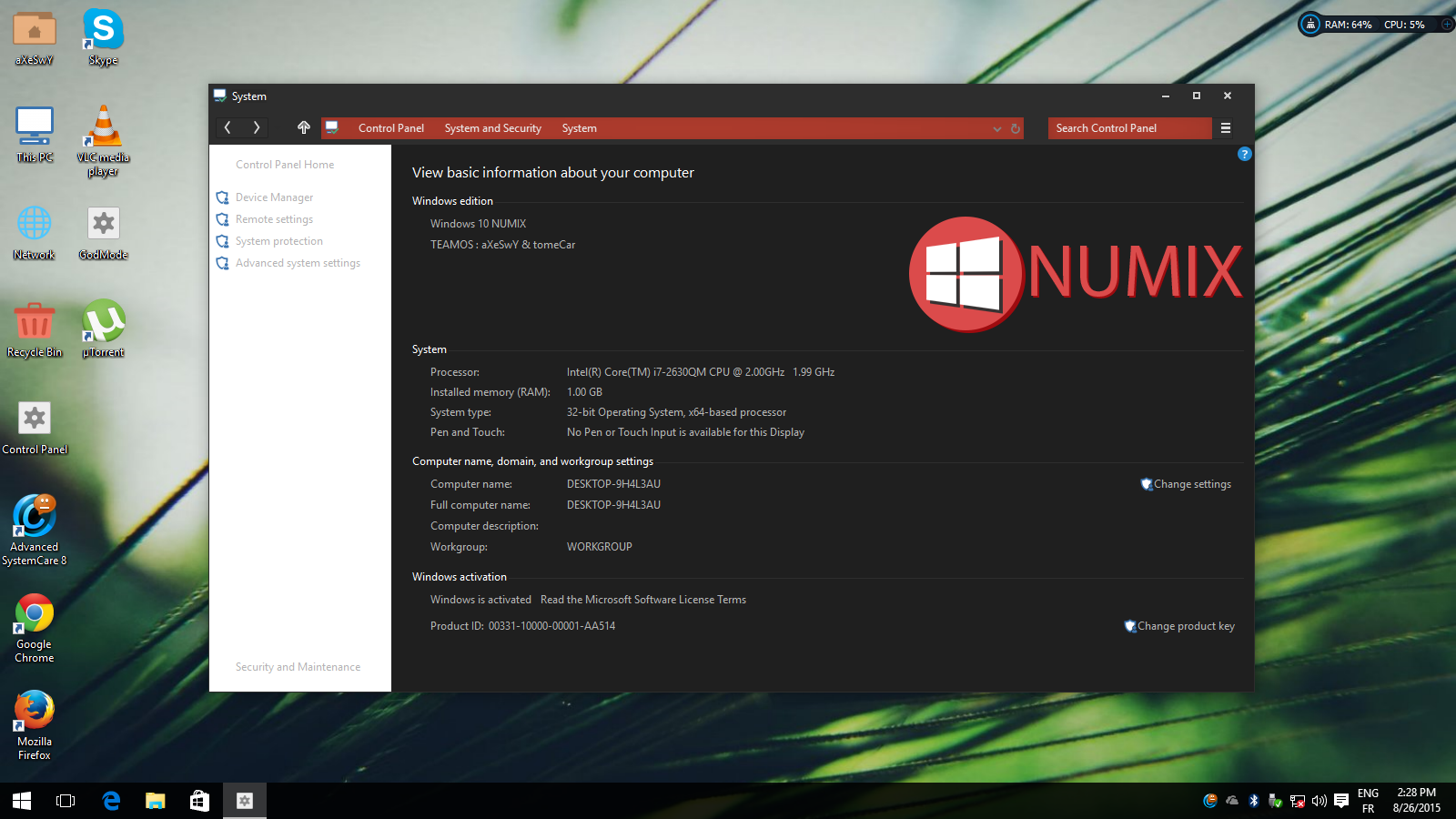Click the blue help question mark icon

click(1245, 155)
